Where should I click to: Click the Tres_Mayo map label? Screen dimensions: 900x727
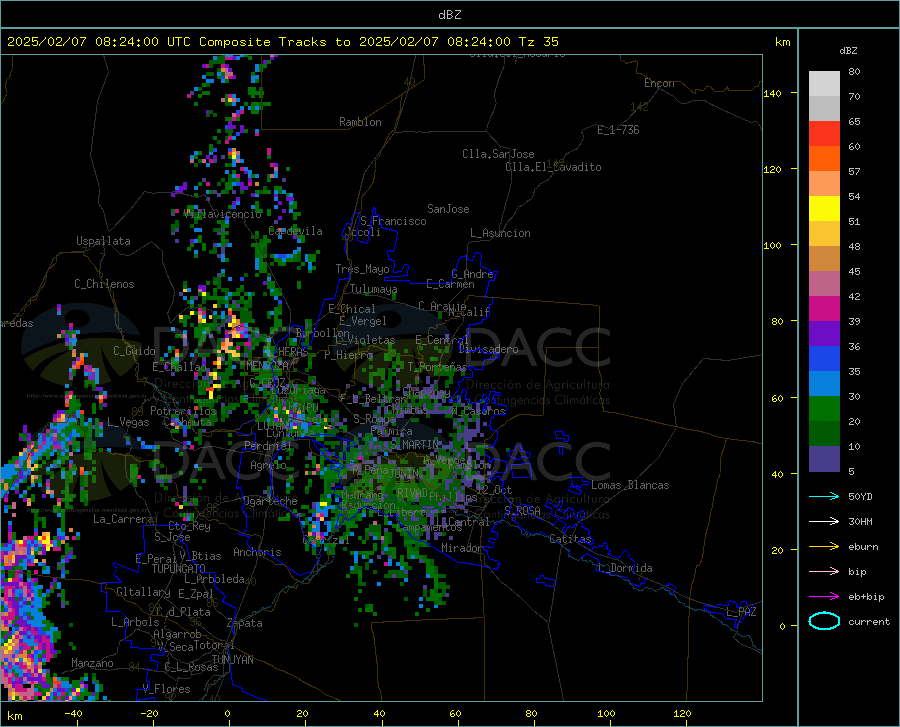click(x=362, y=269)
